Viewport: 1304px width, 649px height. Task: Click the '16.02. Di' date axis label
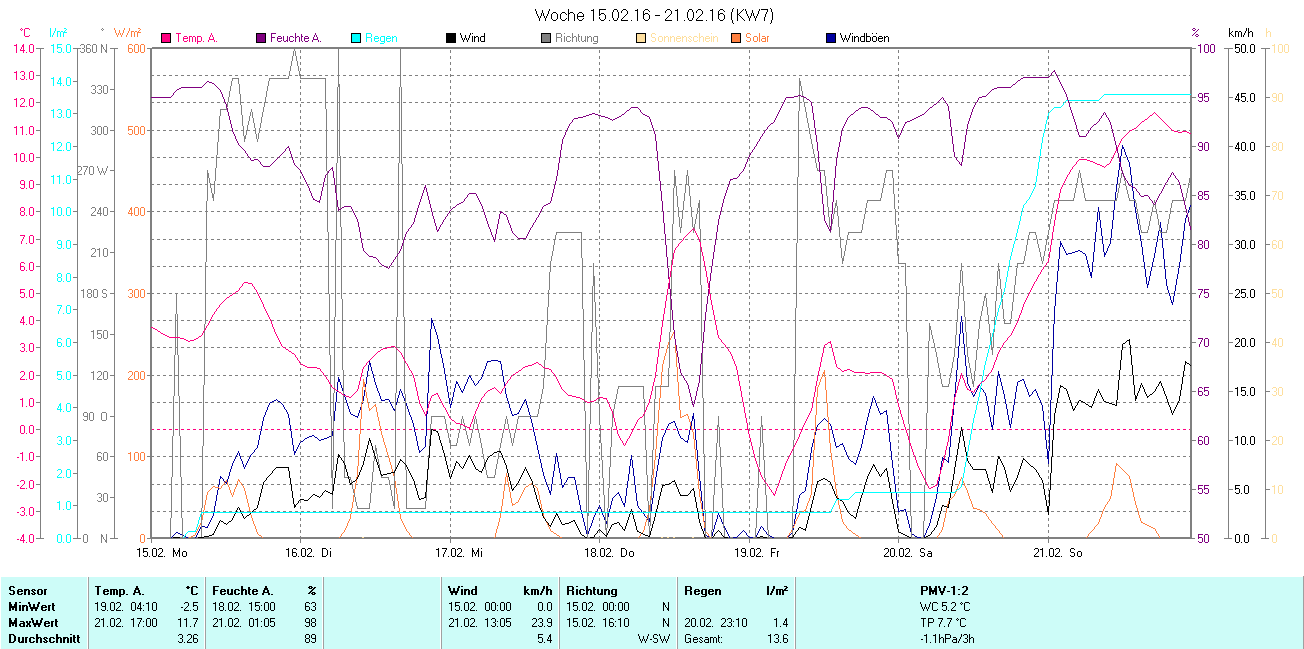309,552
